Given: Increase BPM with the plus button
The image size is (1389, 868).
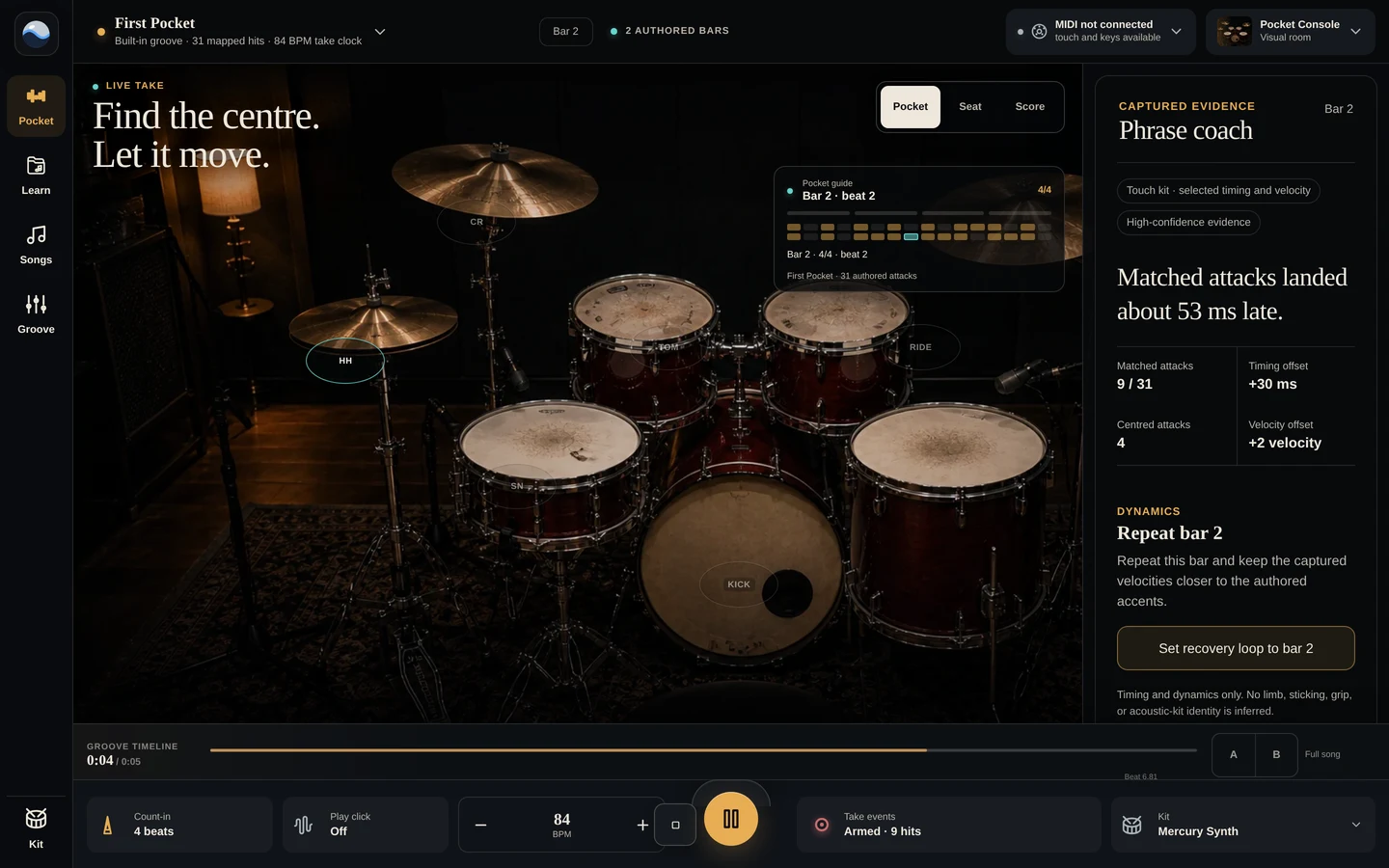Looking at the screenshot, I should pyautogui.click(x=642, y=825).
